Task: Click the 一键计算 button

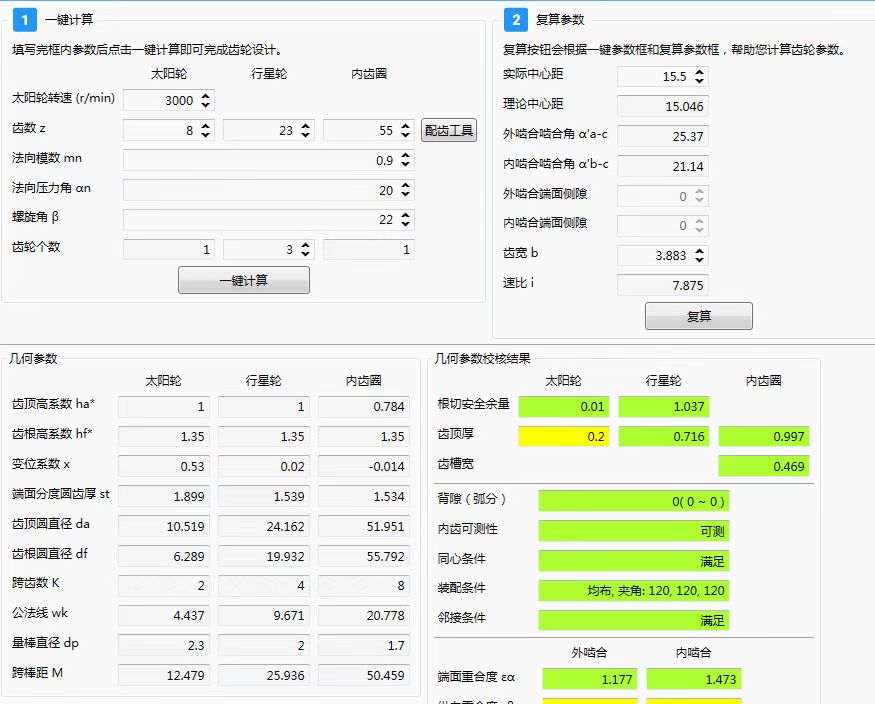Action: coord(243,280)
